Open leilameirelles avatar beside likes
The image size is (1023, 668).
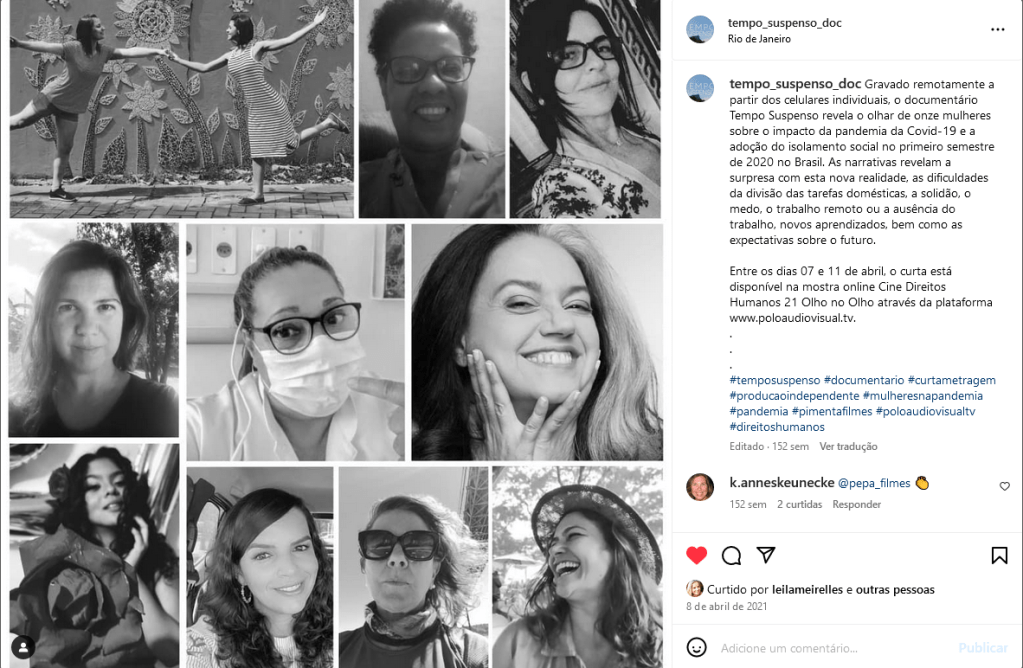(x=694, y=588)
